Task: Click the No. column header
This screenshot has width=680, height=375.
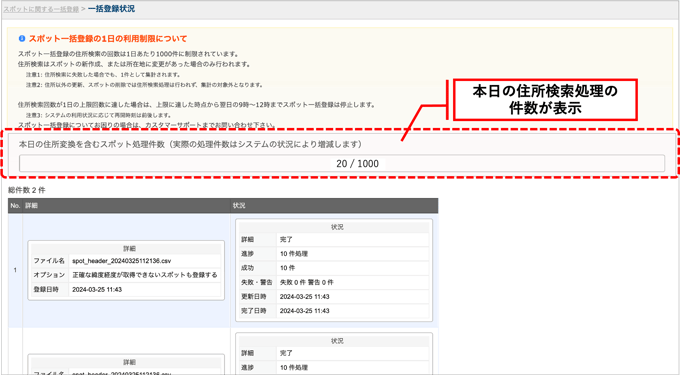Action: (15, 205)
